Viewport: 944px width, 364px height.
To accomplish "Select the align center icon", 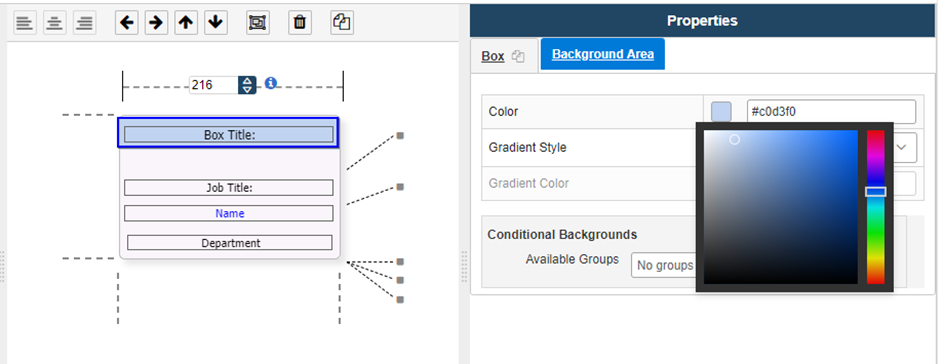I will (55, 23).
